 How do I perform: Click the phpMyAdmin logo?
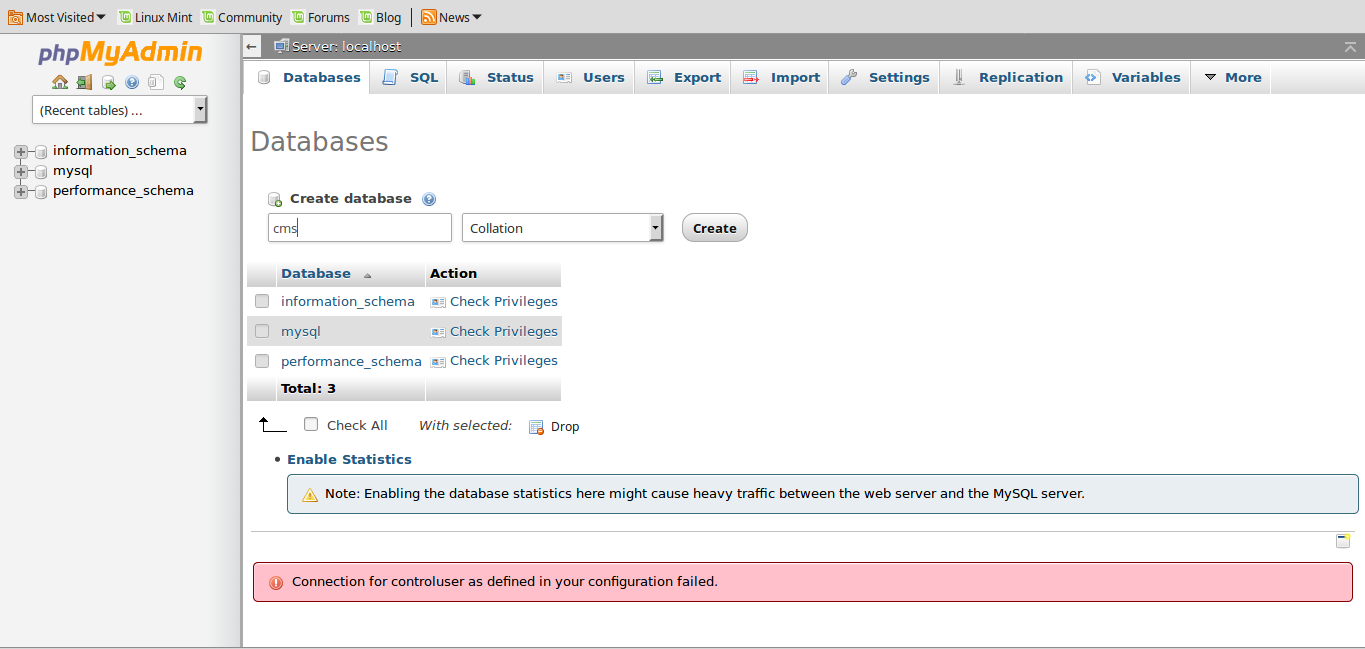click(x=120, y=52)
